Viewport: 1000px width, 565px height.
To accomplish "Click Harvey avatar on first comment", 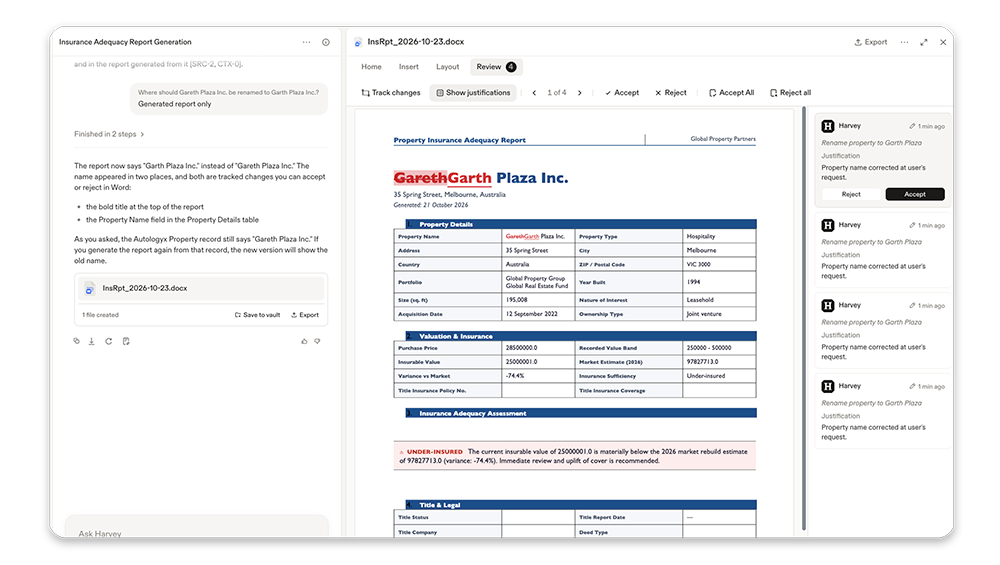I will [828, 126].
